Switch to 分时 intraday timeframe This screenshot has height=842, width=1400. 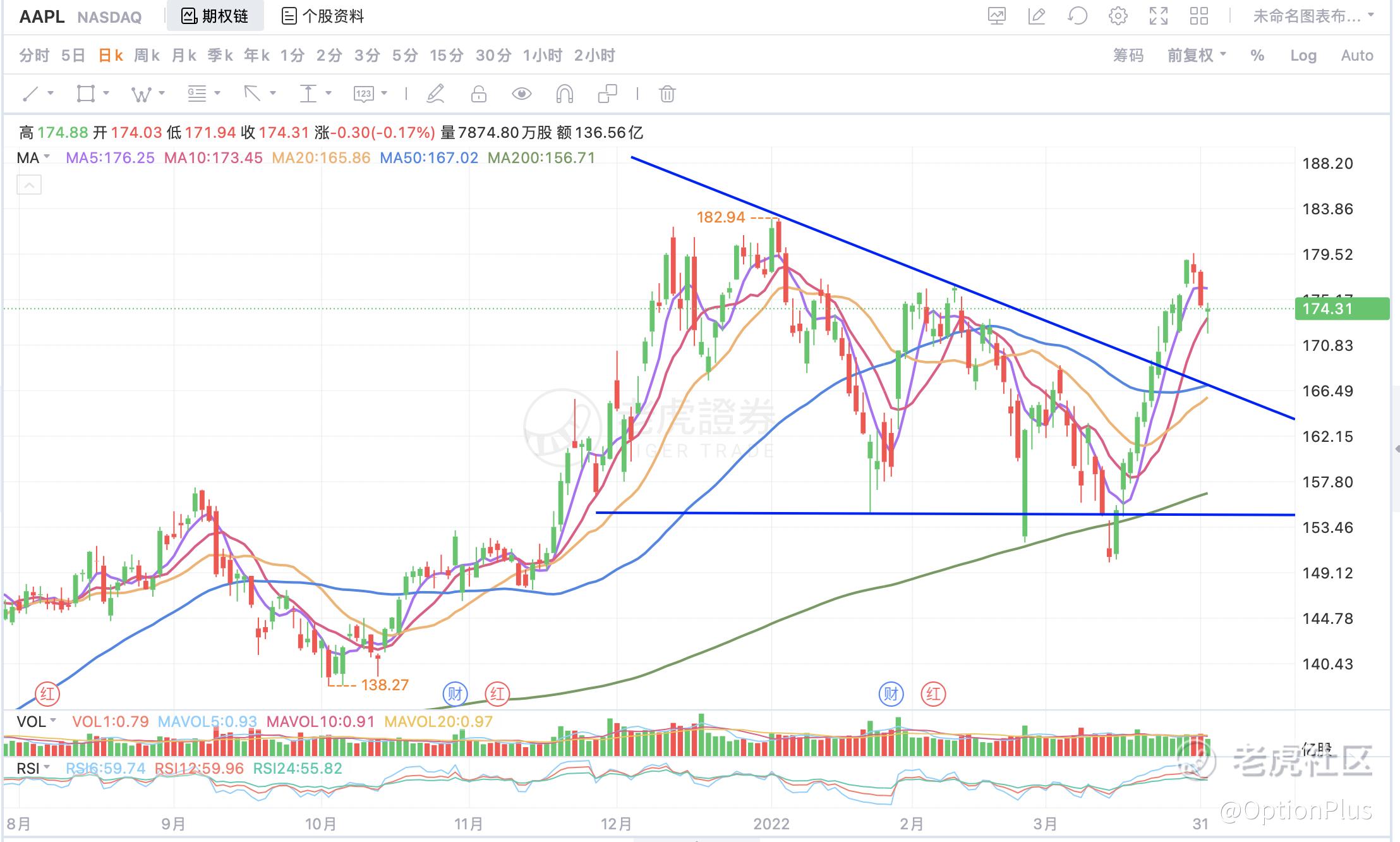click(x=34, y=56)
